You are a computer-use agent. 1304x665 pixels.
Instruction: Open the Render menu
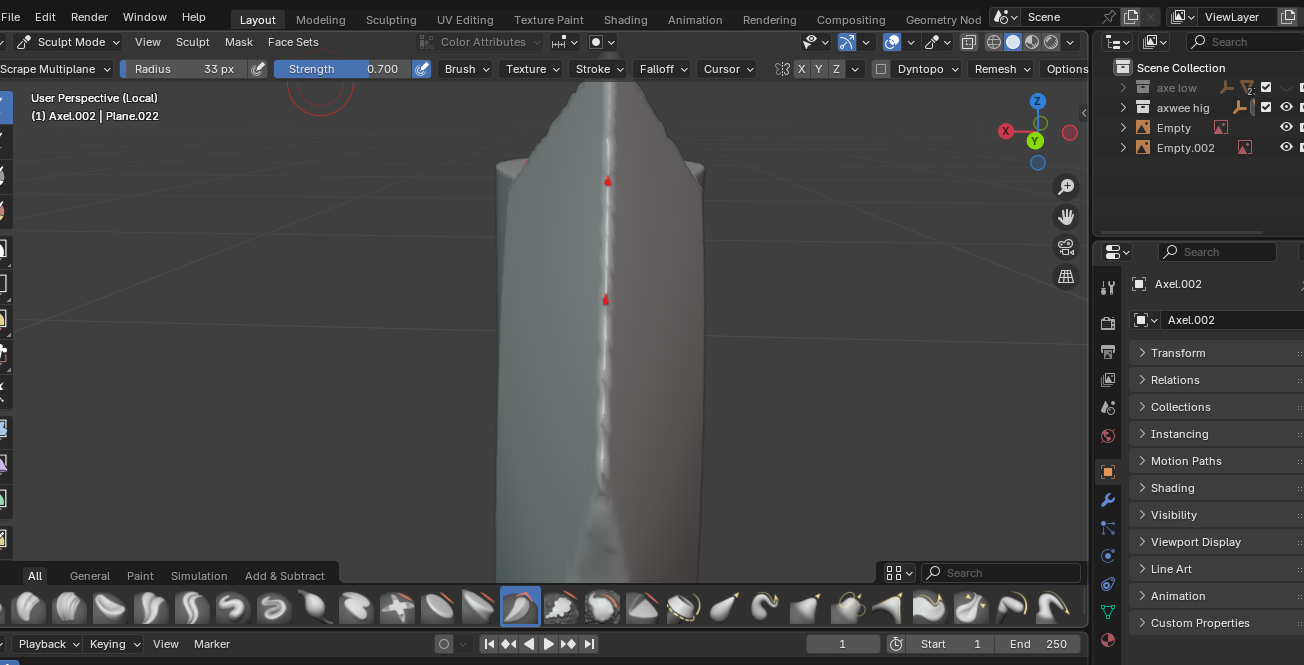click(89, 17)
